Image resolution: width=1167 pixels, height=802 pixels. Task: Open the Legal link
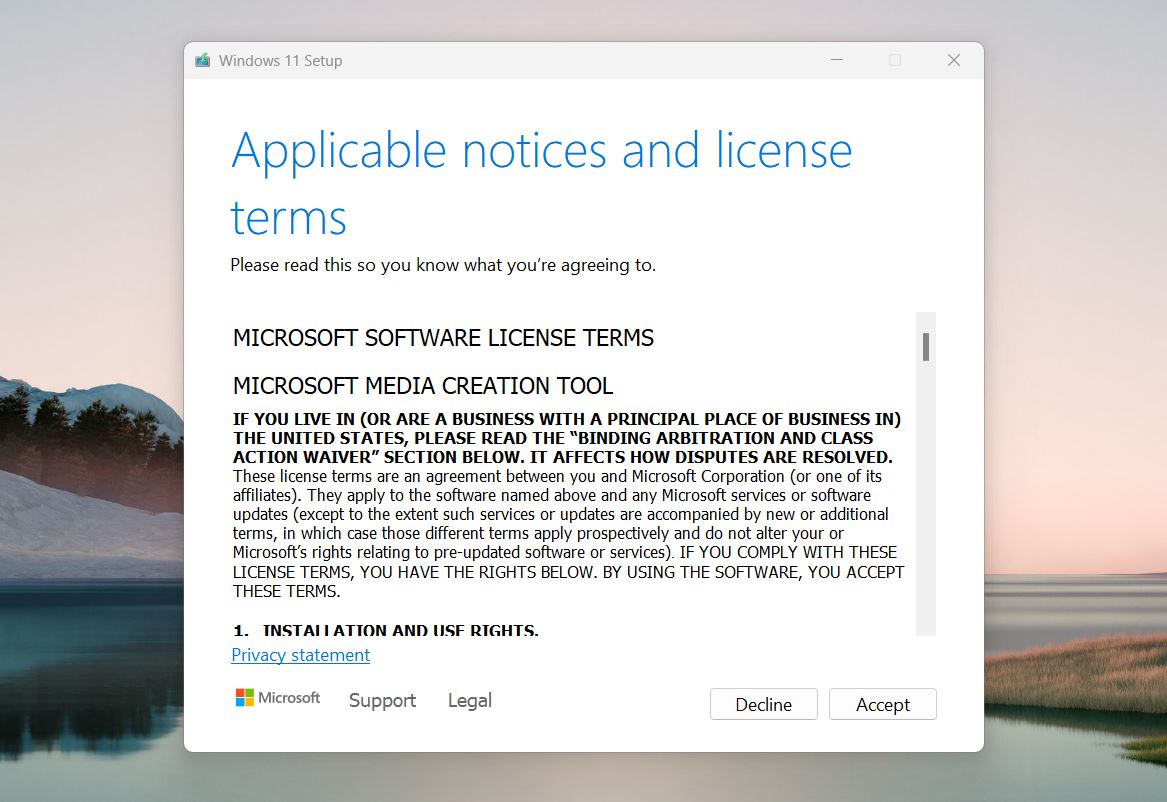[x=470, y=700]
